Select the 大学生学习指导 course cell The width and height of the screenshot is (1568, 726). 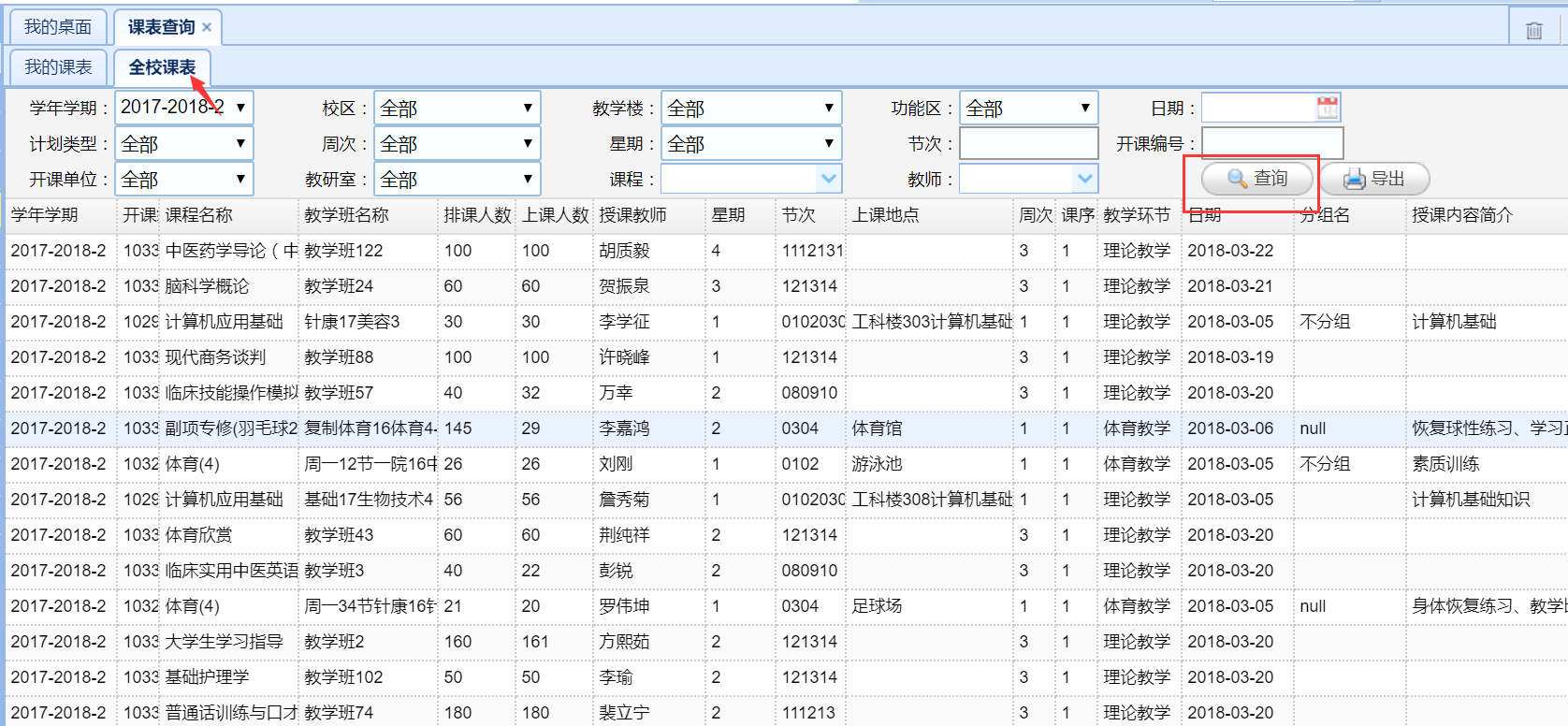point(228,642)
